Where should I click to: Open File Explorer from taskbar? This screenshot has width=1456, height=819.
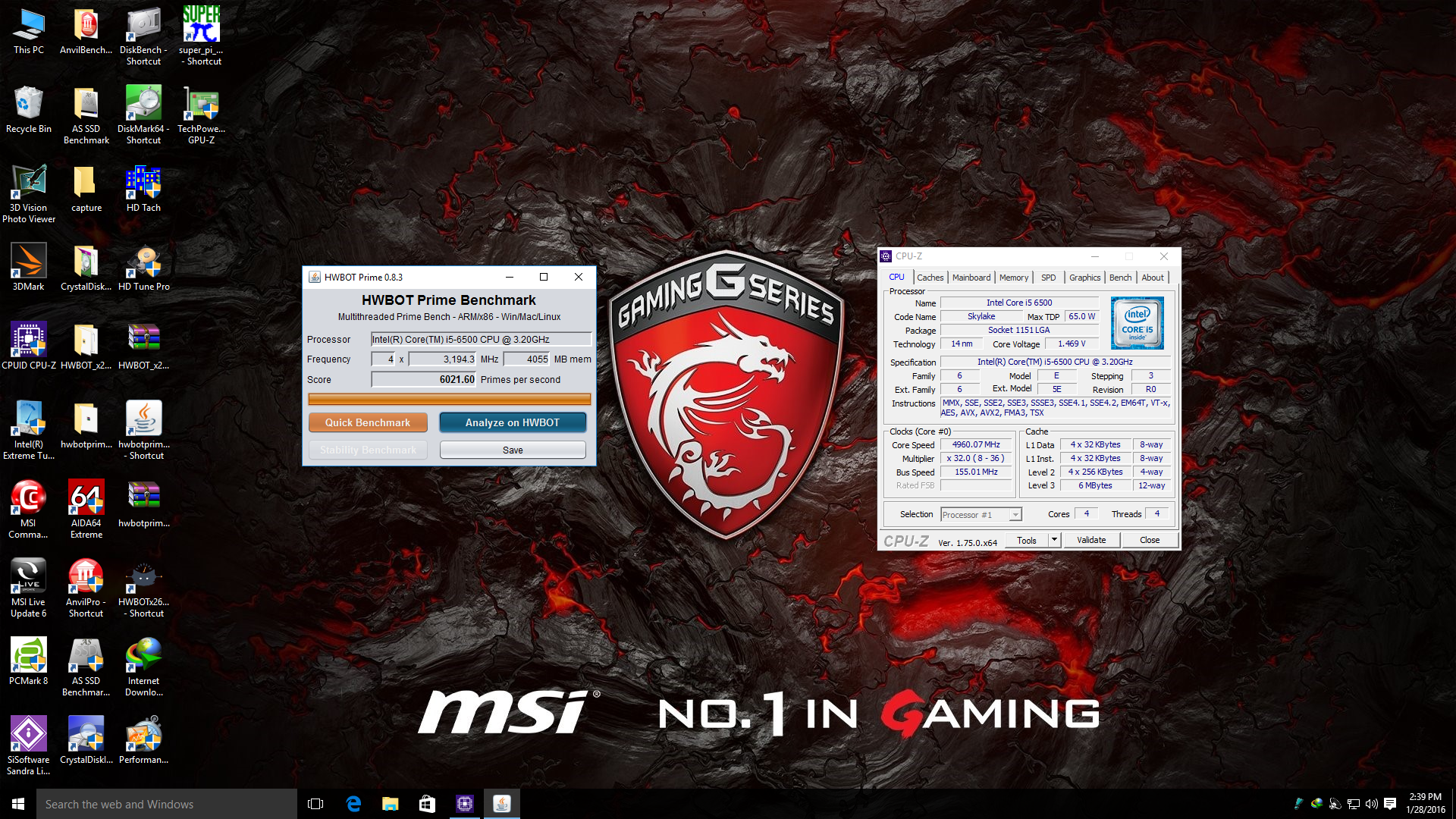(x=391, y=804)
